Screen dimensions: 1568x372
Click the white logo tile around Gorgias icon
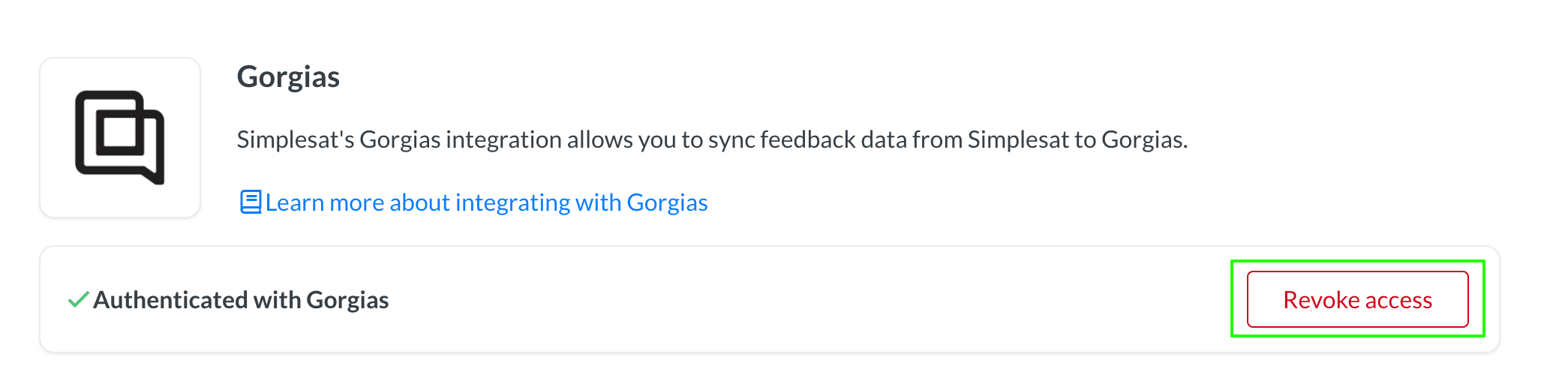(x=120, y=137)
